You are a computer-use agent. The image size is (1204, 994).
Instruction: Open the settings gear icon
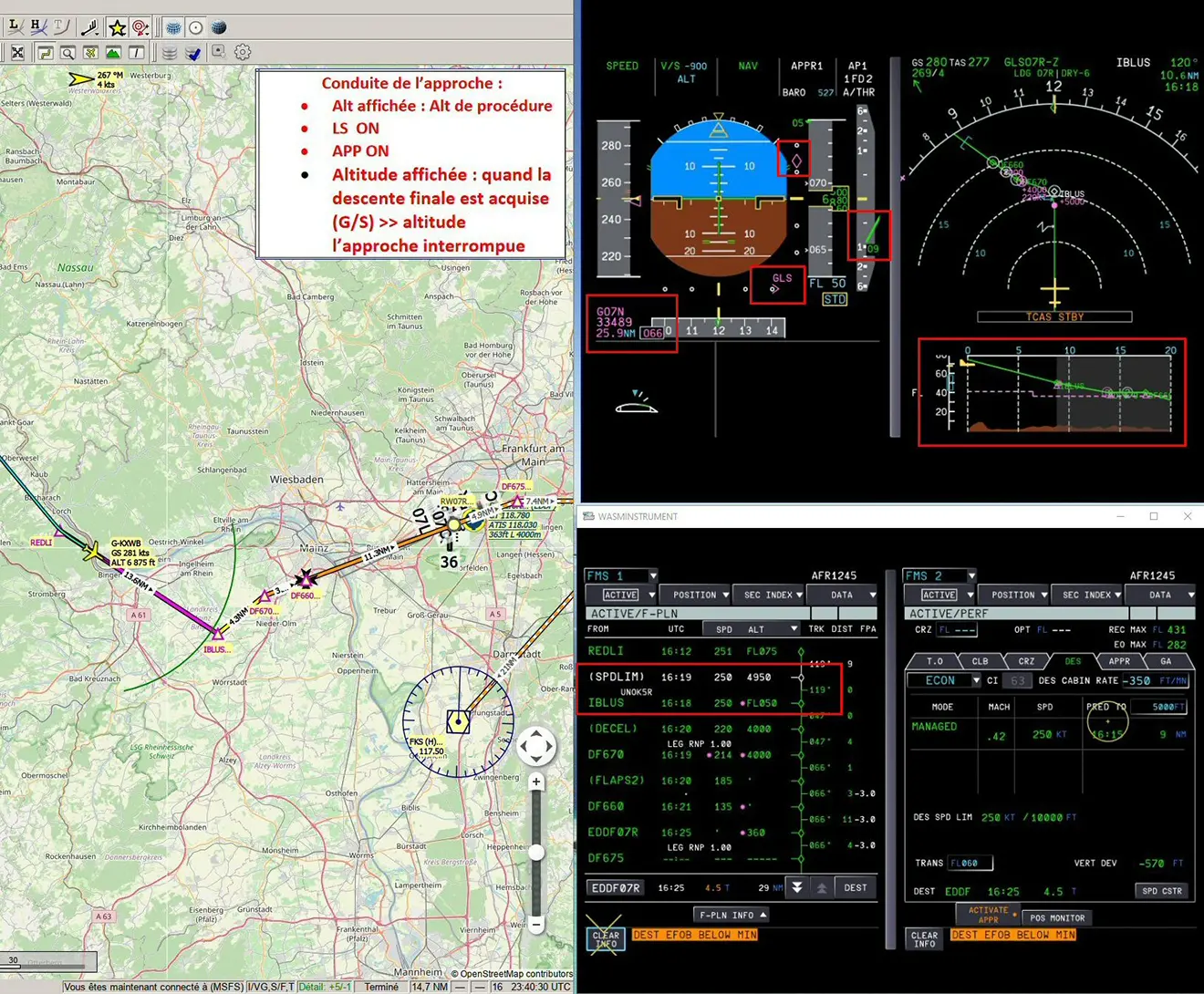pyautogui.click(x=243, y=52)
